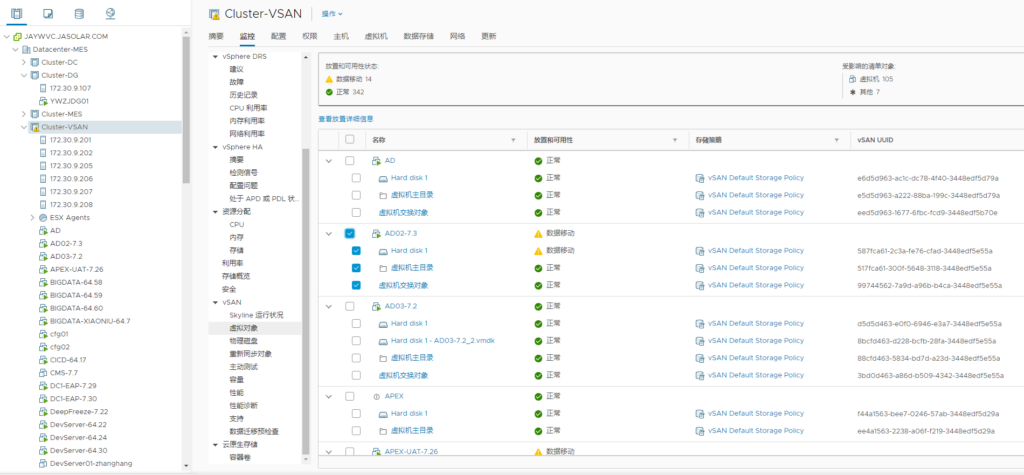
Task: Open the 操作 actions dropdown
Action: tap(331, 14)
